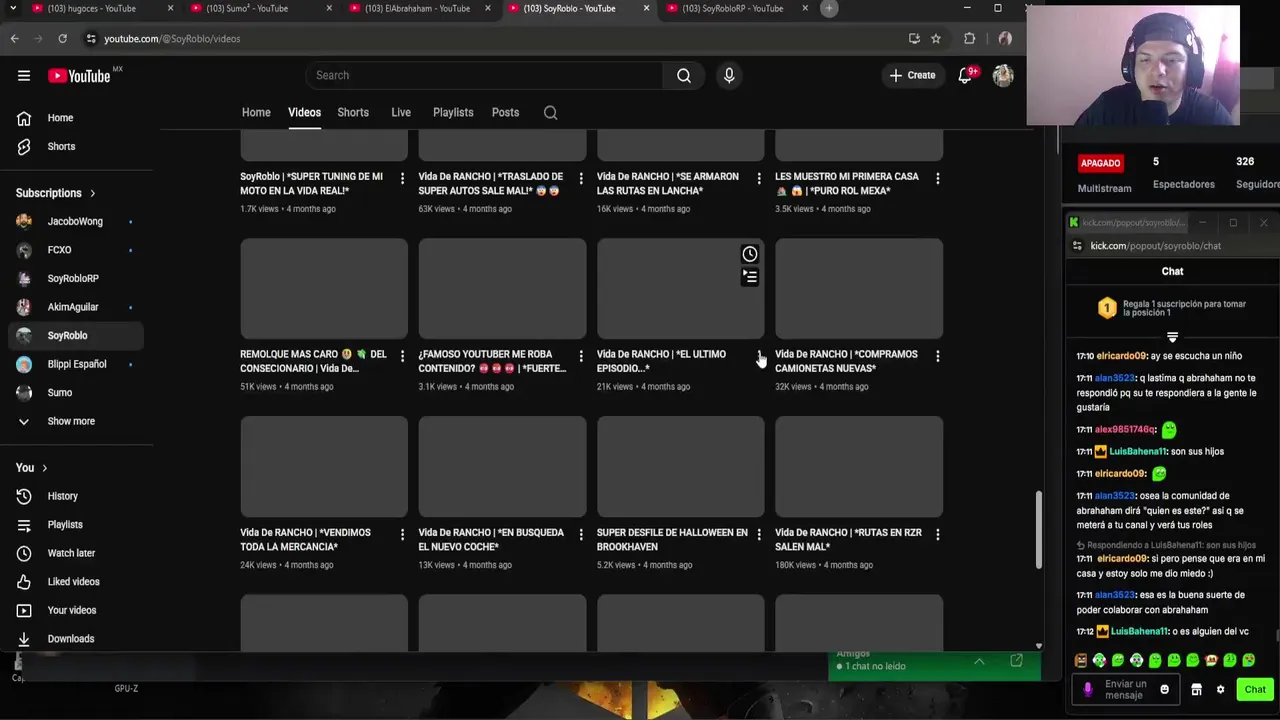This screenshot has height=720, width=1280.
Task: Click thumbnail of EL ULTIMO EPISODIO video
Action: point(680,289)
